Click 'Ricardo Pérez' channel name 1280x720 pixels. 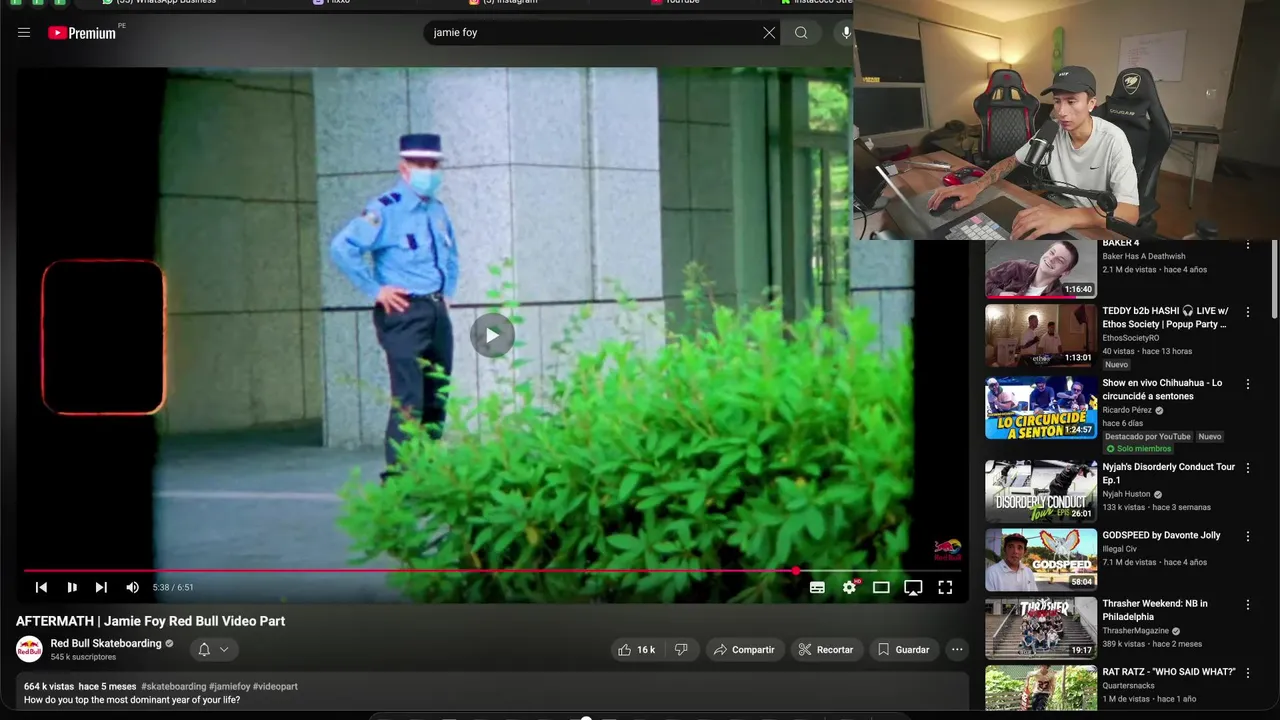(x=1128, y=410)
